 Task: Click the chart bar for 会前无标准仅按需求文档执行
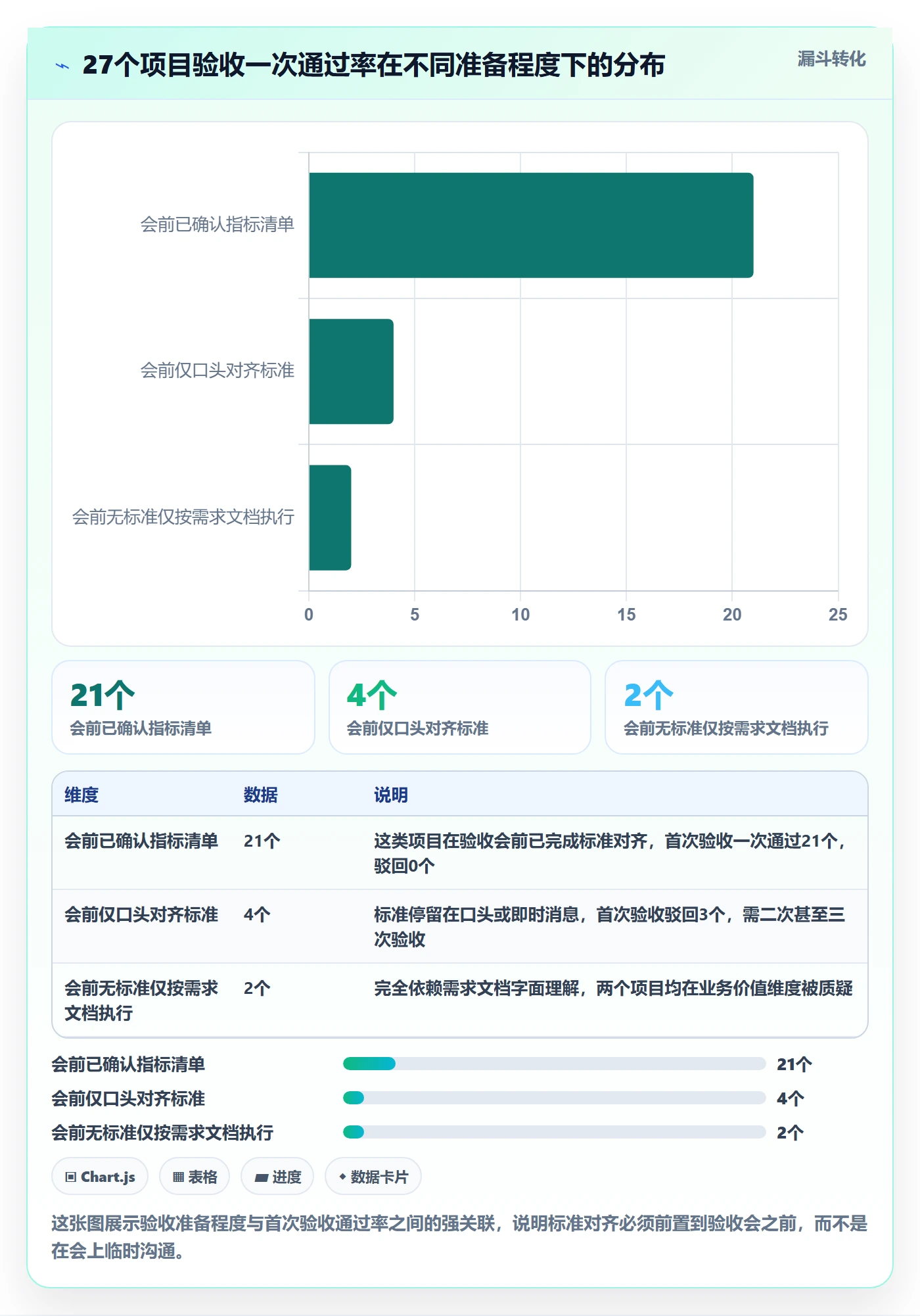pos(330,517)
